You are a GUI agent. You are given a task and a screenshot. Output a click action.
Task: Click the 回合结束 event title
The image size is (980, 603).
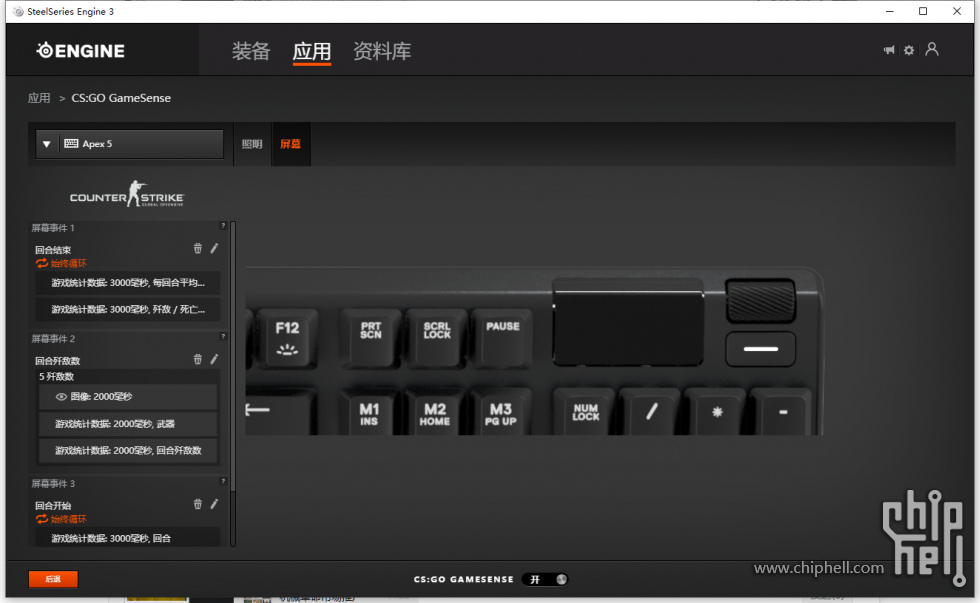[53, 250]
